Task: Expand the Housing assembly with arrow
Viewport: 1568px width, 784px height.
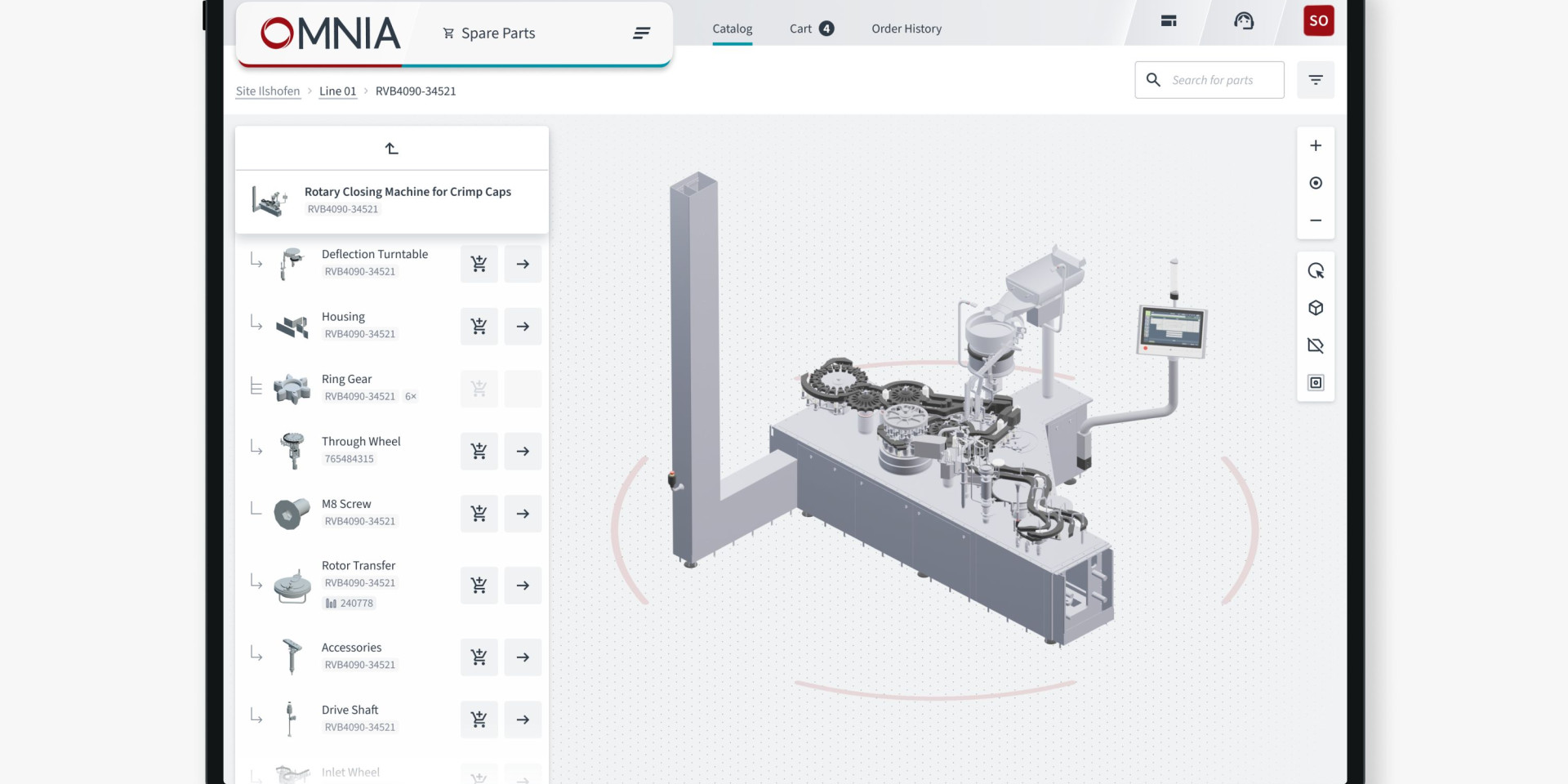Action: (x=523, y=327)
